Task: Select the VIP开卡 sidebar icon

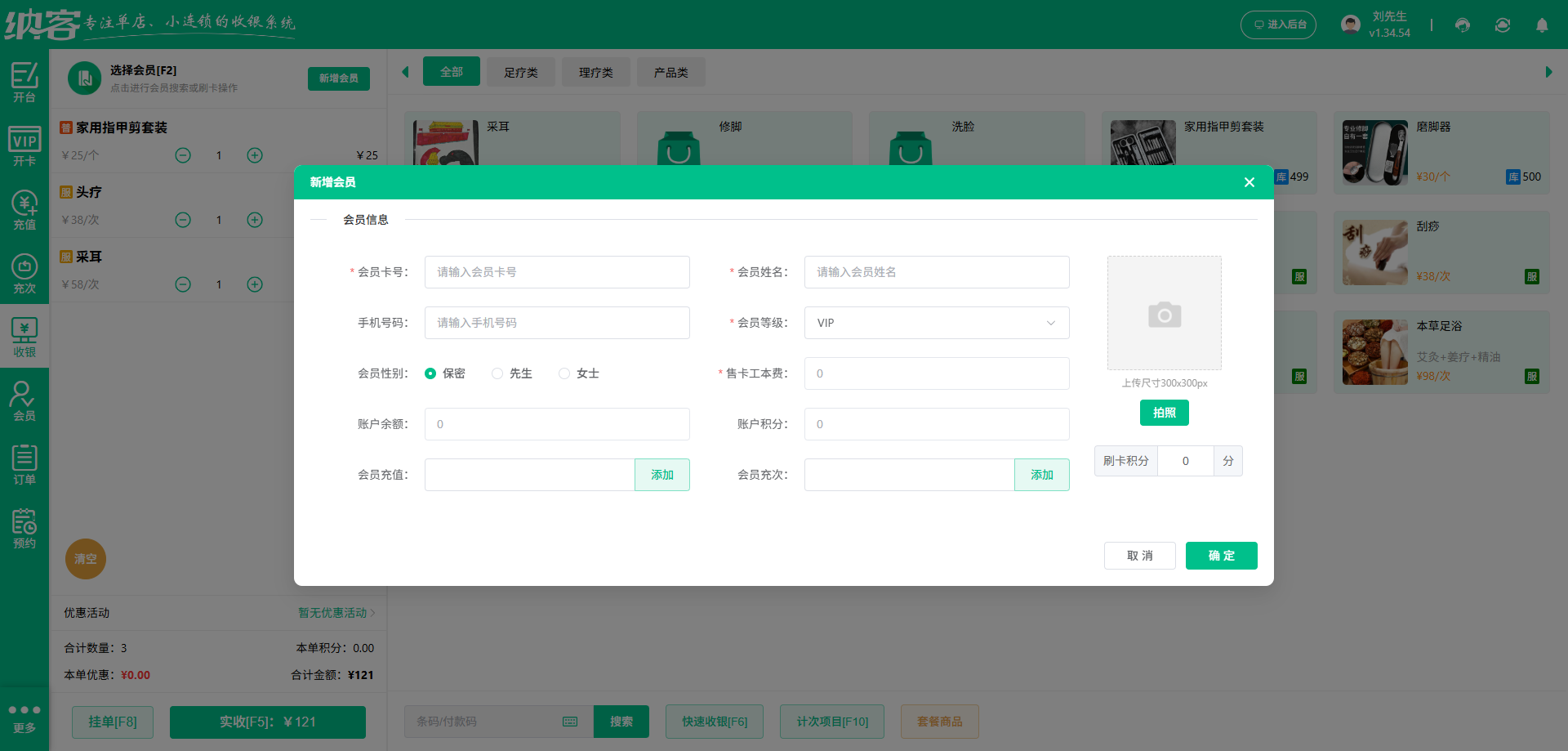Action: click(x=24, y=147)
